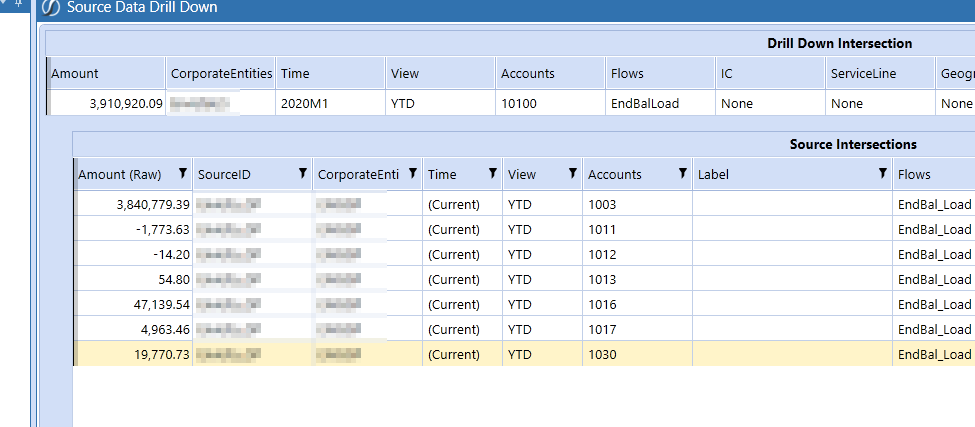Select YTD in account 1016 row

pyautogui.click(x=543, y=304)
